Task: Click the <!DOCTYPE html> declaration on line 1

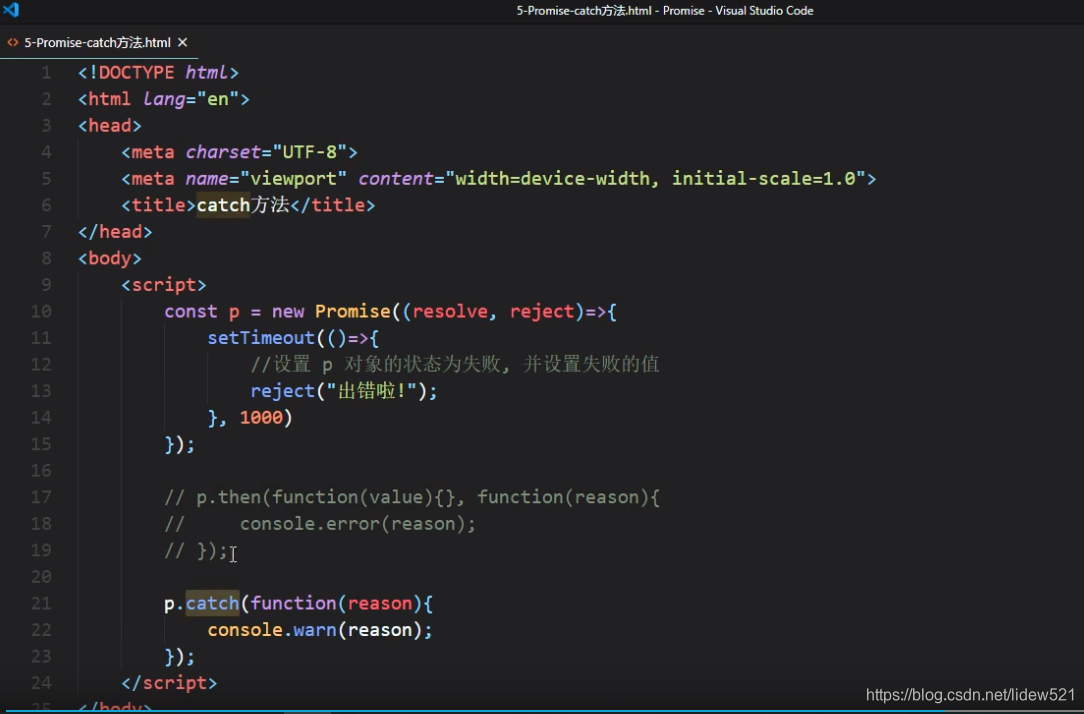Action: 158,73
